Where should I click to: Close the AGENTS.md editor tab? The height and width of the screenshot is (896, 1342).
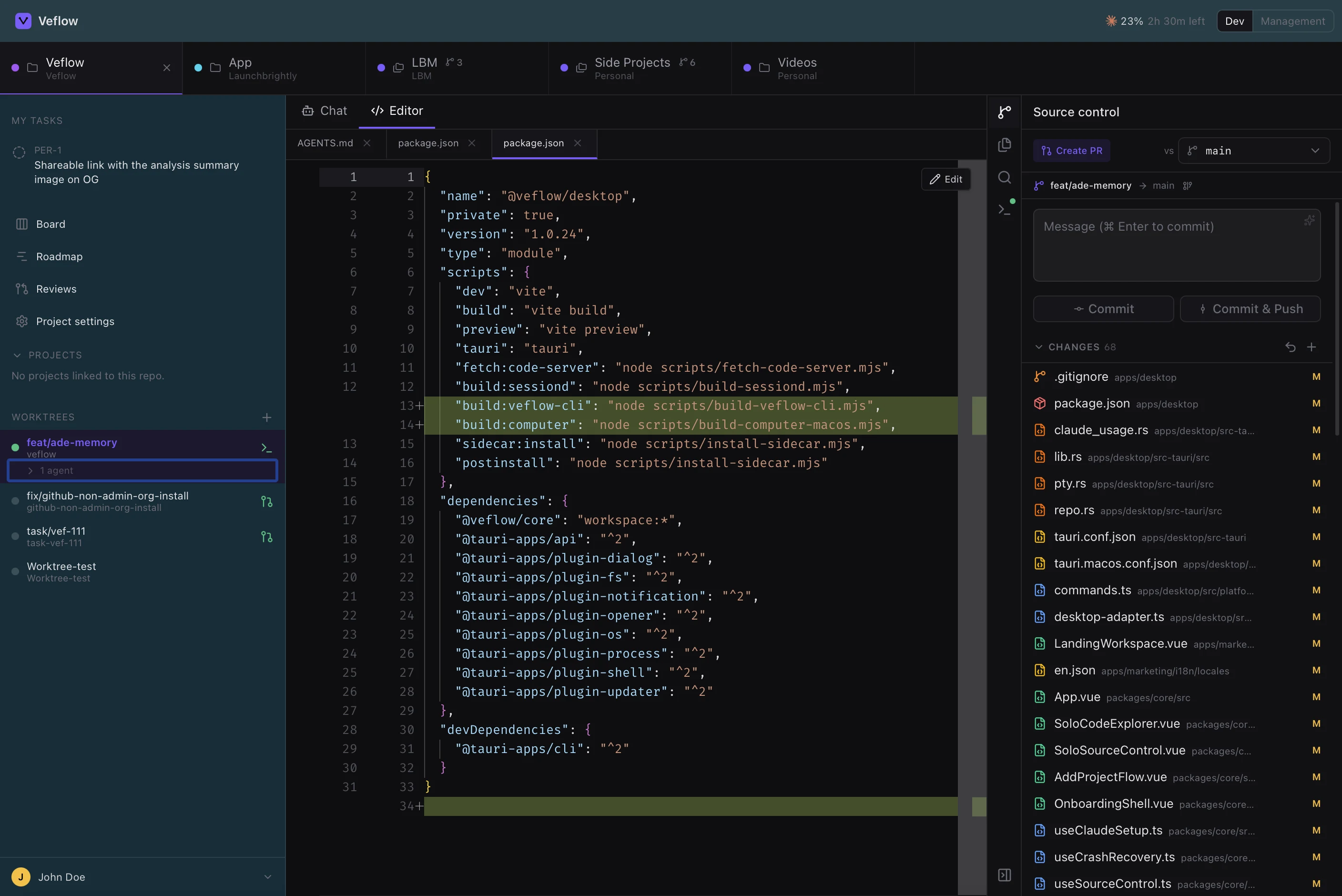click(x=367, y=143)
